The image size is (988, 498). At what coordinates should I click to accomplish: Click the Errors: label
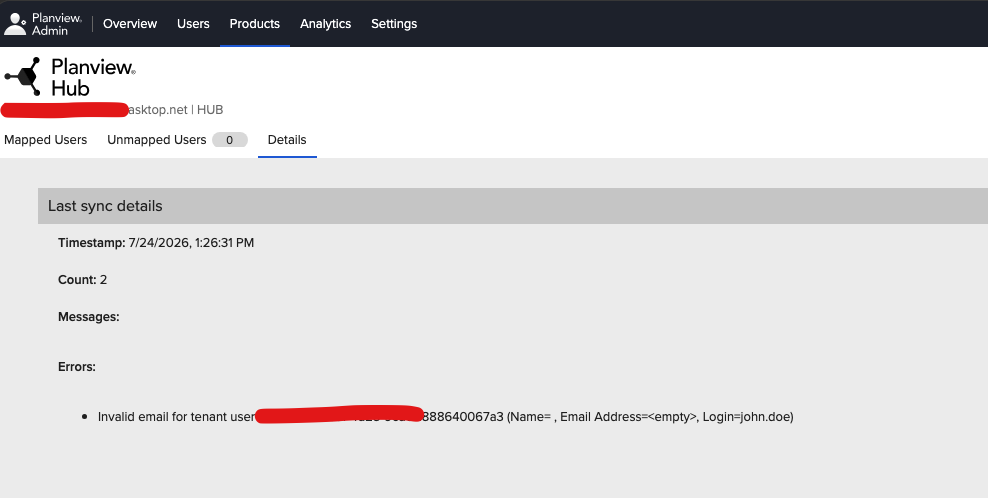pyautogui.click(x=77, y=367)
